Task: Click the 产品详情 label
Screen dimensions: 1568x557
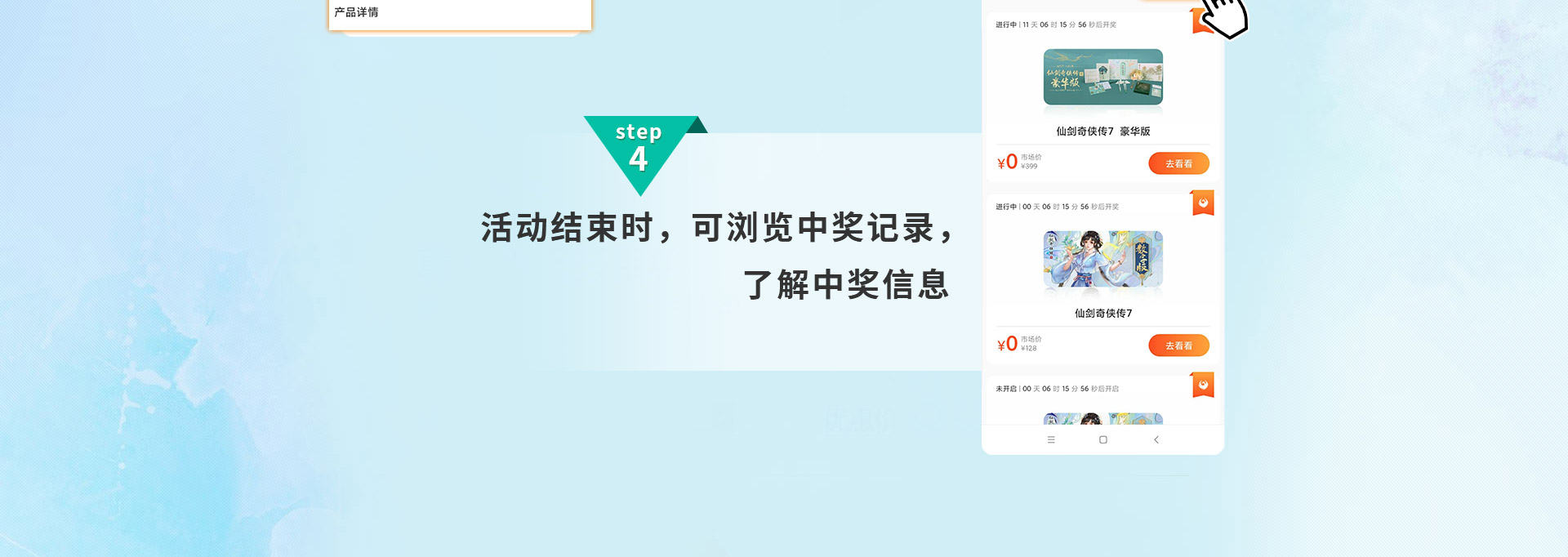Action: tap(356, 12)
